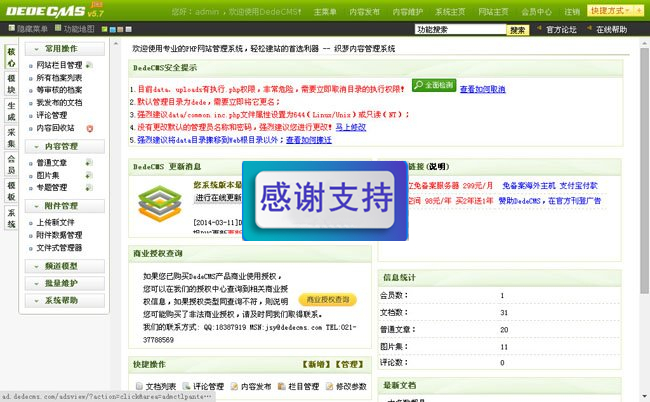The height and width of the screenshot is (402, 650).
Task: Open the 查看如何取消 link
Action: (483, 89)
